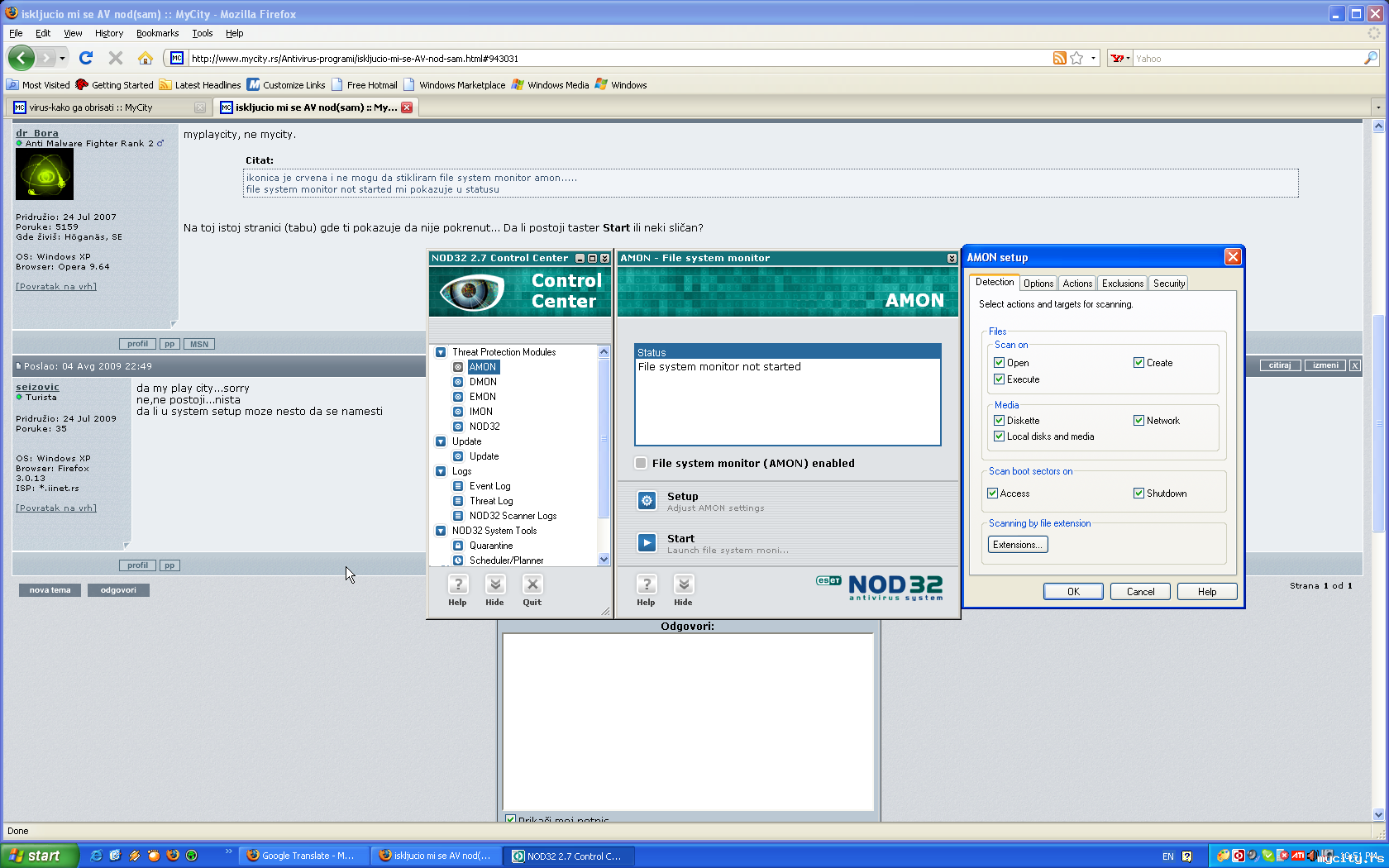Image resolution: width=1389 pixels, height=868 pixels.
Task: Click the Windows Start button
Action: click(39, 856)
